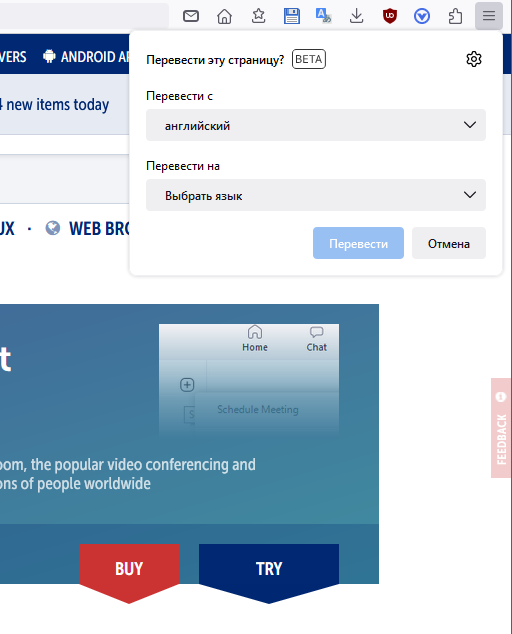
Task: Go to the Home page icon
Action: pos(224,16)
